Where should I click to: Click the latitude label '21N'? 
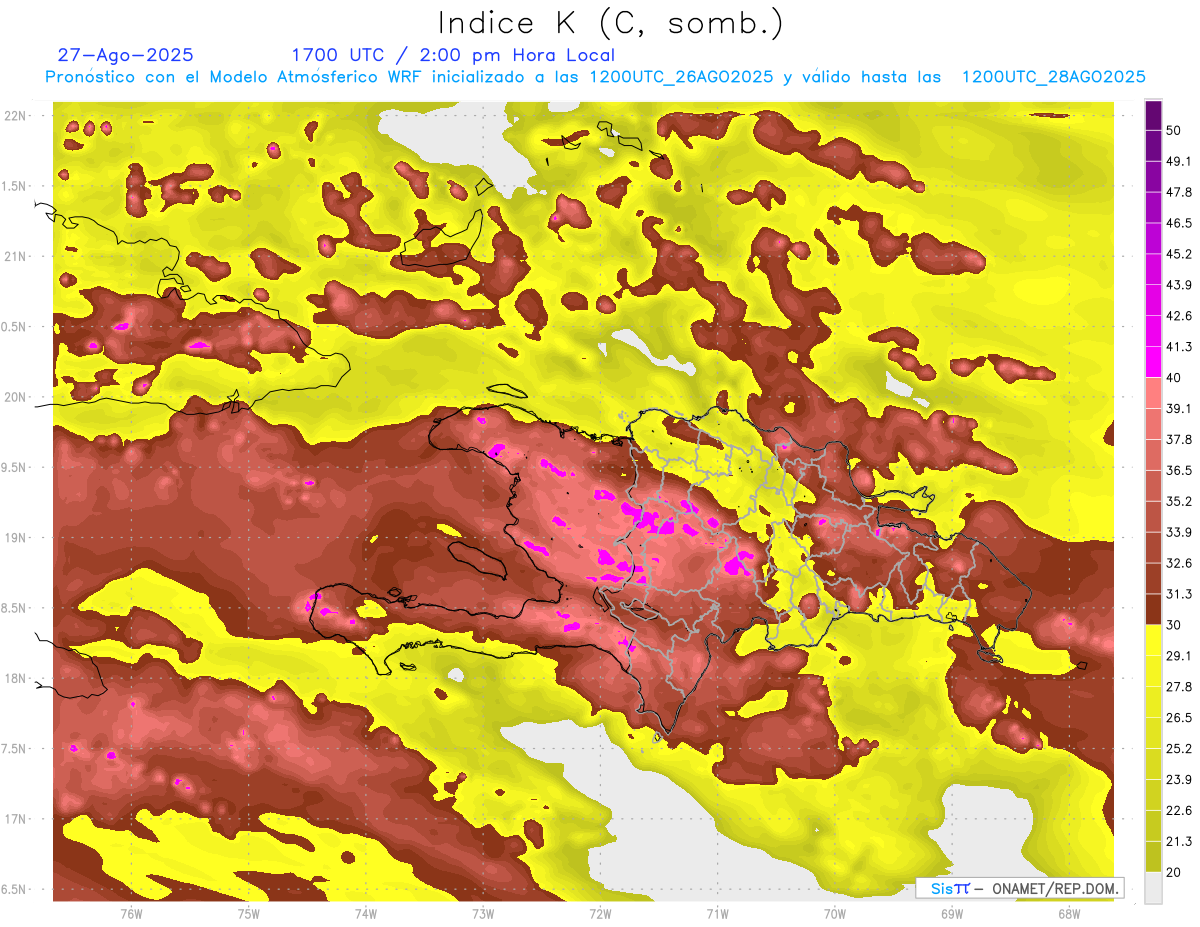click(x=16, y=256)
